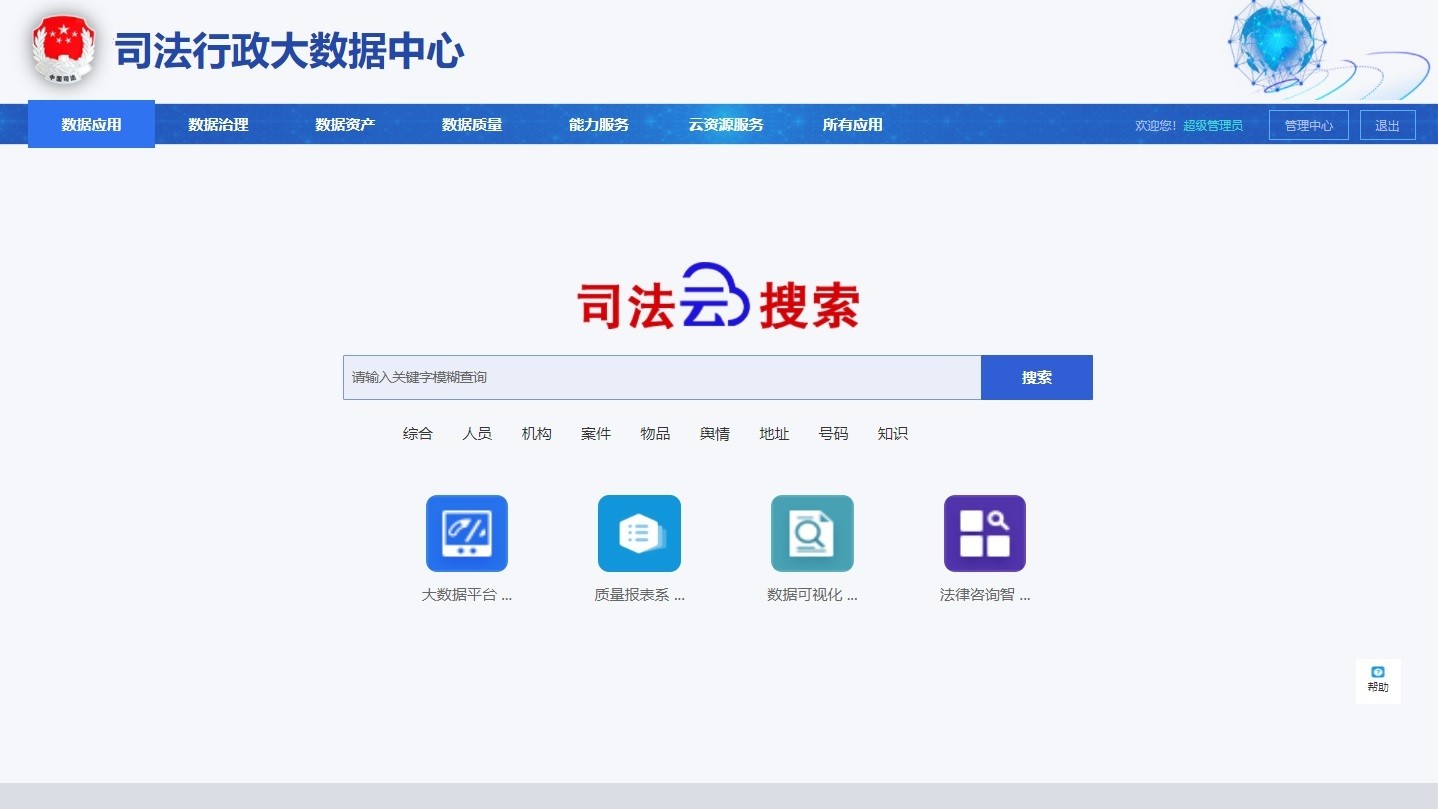Viewport: 1438px width, 809px height.
Task: Click the 超级管理员 username link
Action: 1213,126
